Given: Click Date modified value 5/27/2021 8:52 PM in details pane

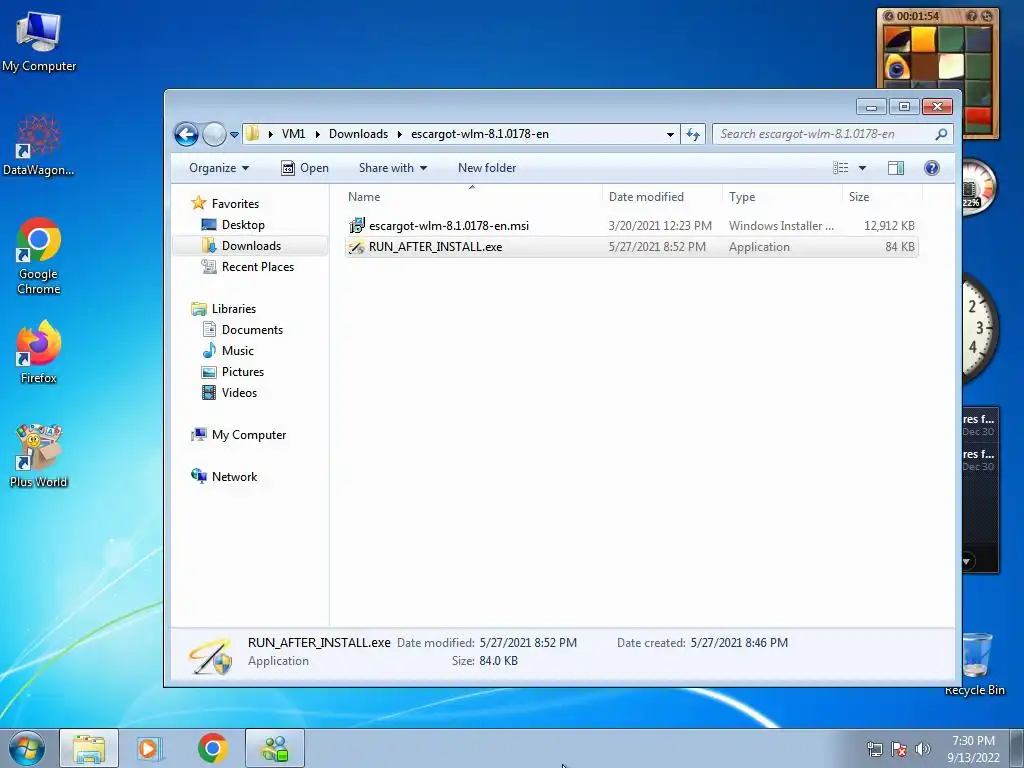Looking at the screenshot, I should point(528,643).
